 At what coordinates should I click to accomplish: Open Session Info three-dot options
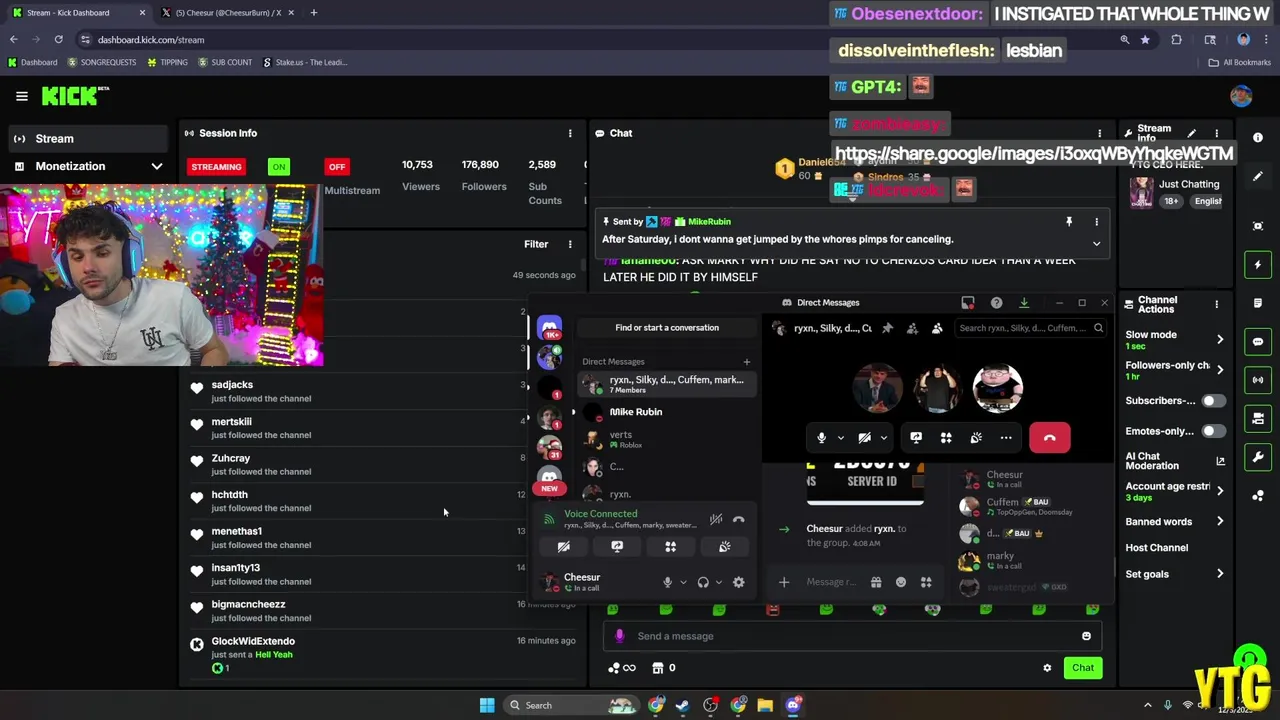tap(570, 133)
